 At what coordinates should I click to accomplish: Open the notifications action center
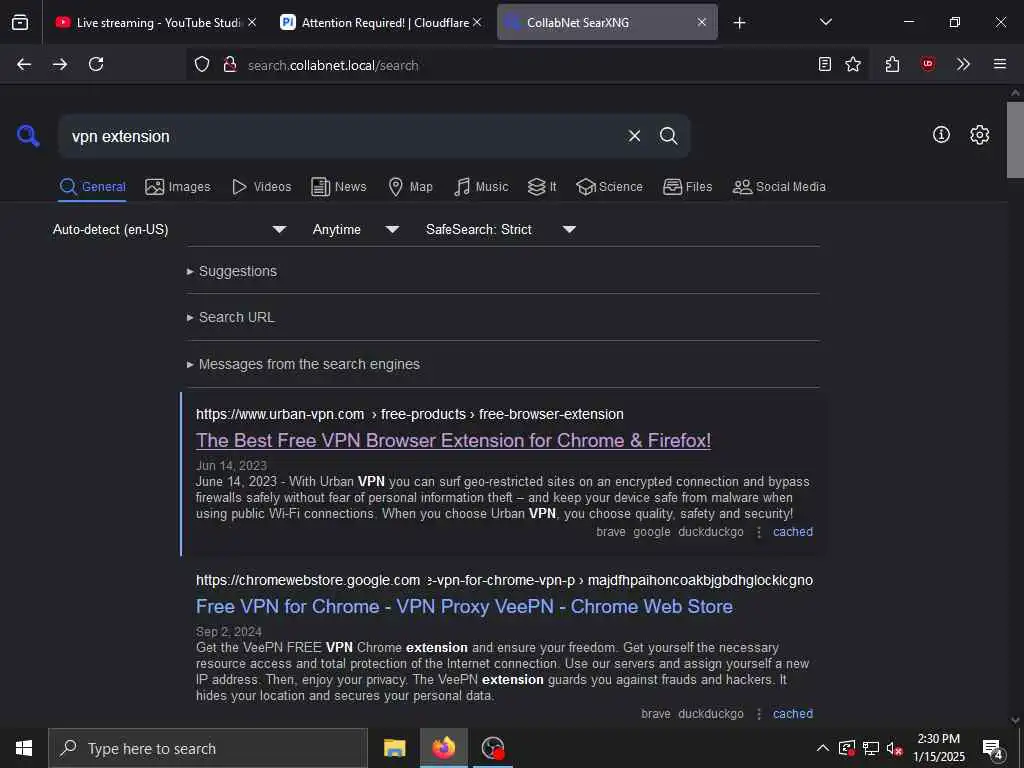click(992, 749)
